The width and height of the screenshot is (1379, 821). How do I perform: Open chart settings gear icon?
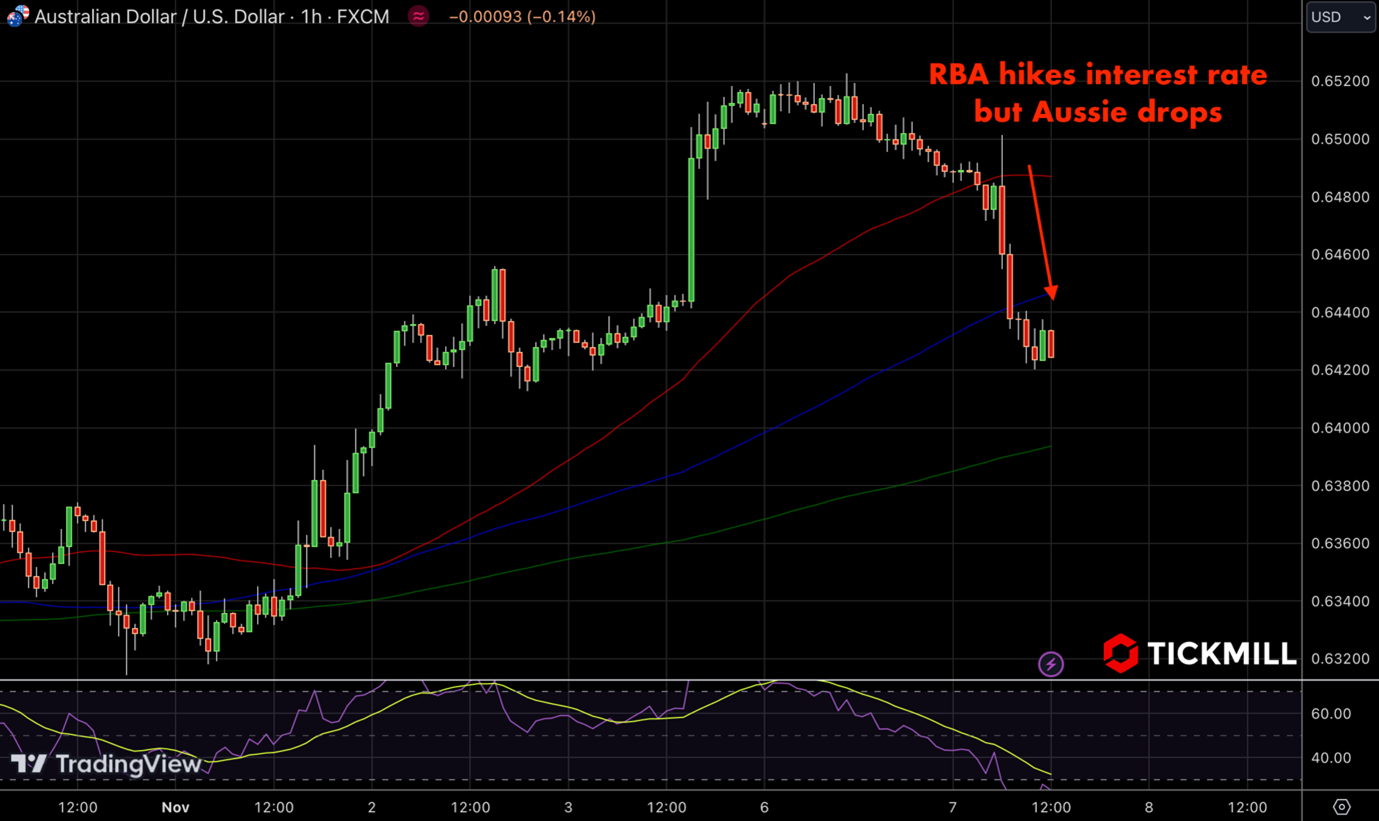coord(1342,806)
